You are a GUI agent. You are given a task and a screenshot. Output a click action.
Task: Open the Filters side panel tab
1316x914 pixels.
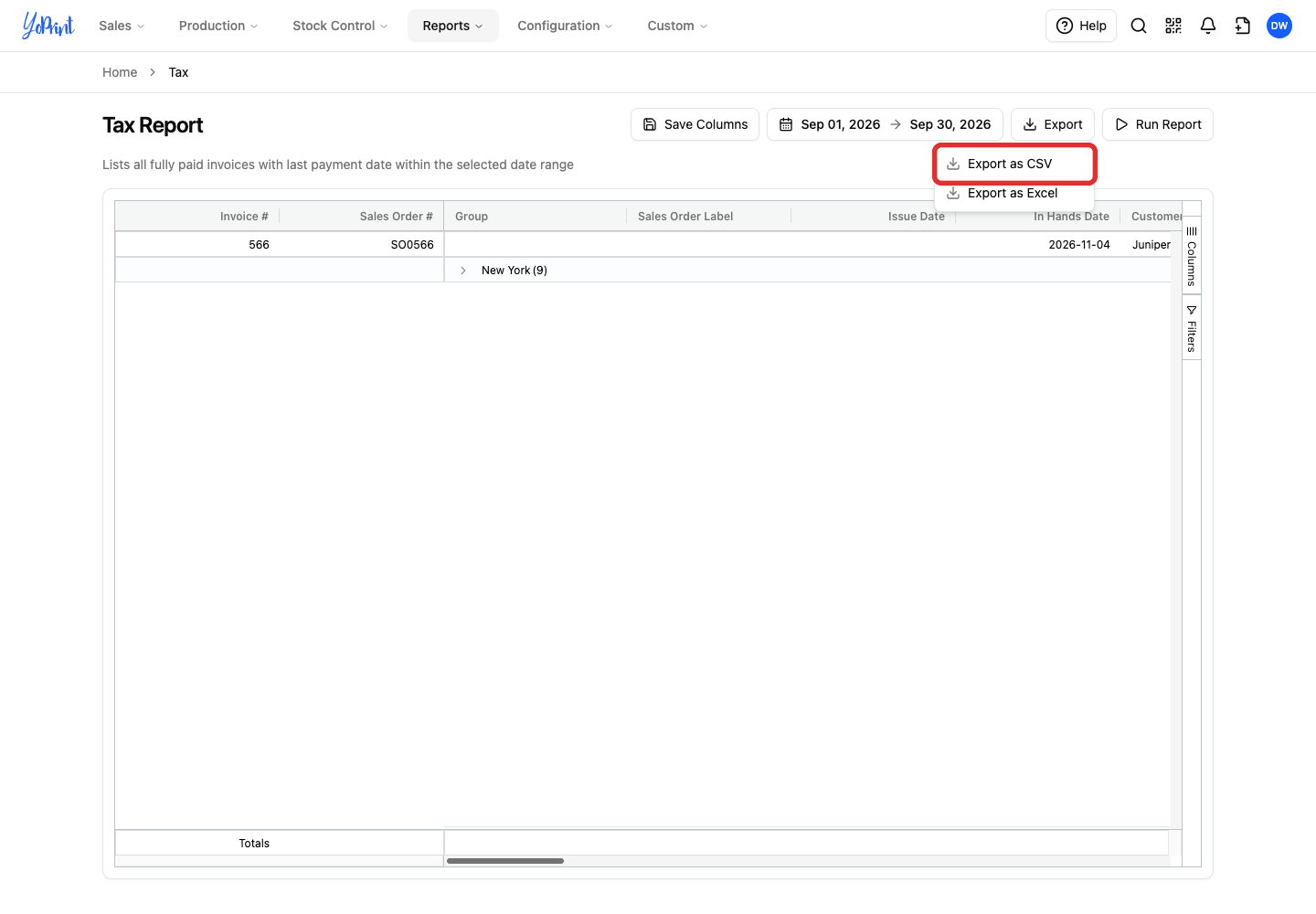(x=1192, y=328)
